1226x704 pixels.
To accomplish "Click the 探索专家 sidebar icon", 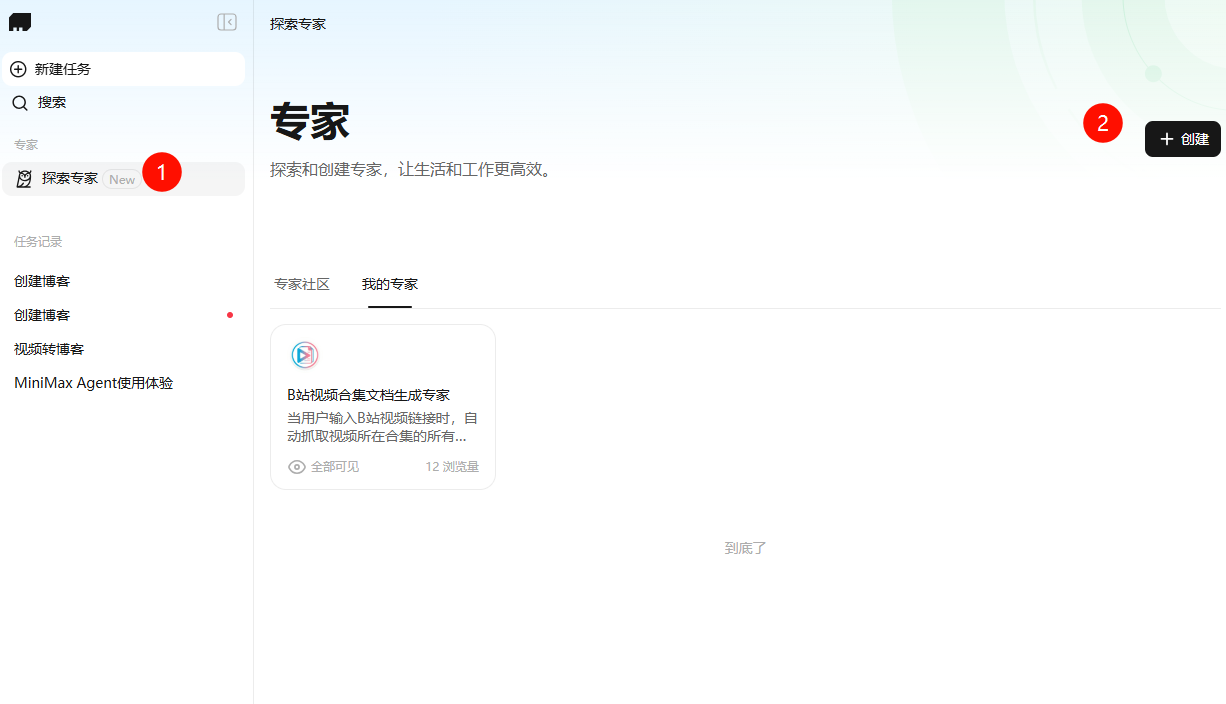I will click(24, 179).
